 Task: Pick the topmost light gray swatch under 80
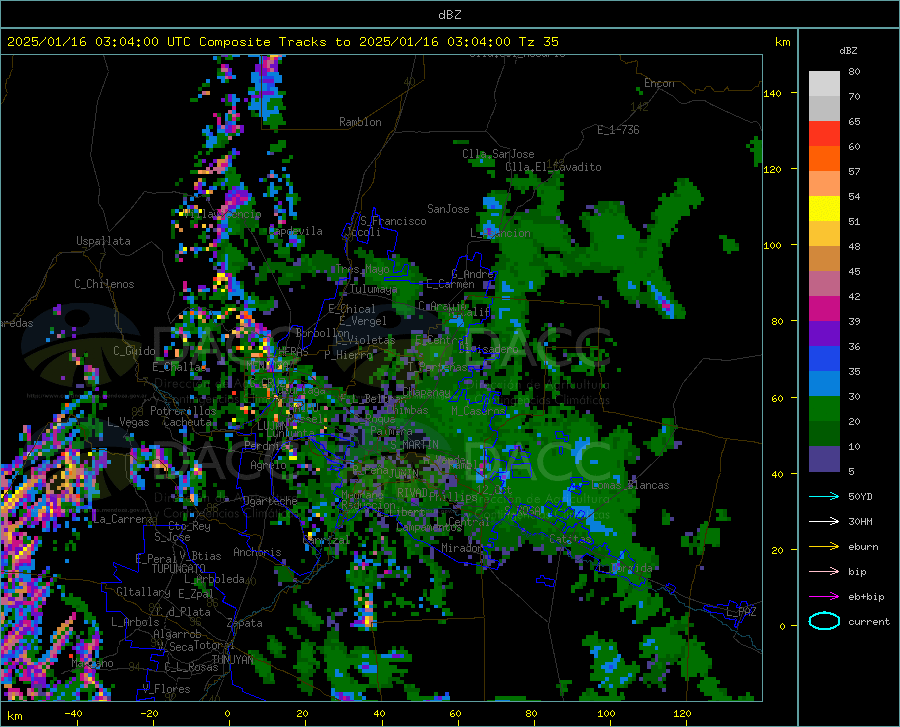(x=824, y=84)
